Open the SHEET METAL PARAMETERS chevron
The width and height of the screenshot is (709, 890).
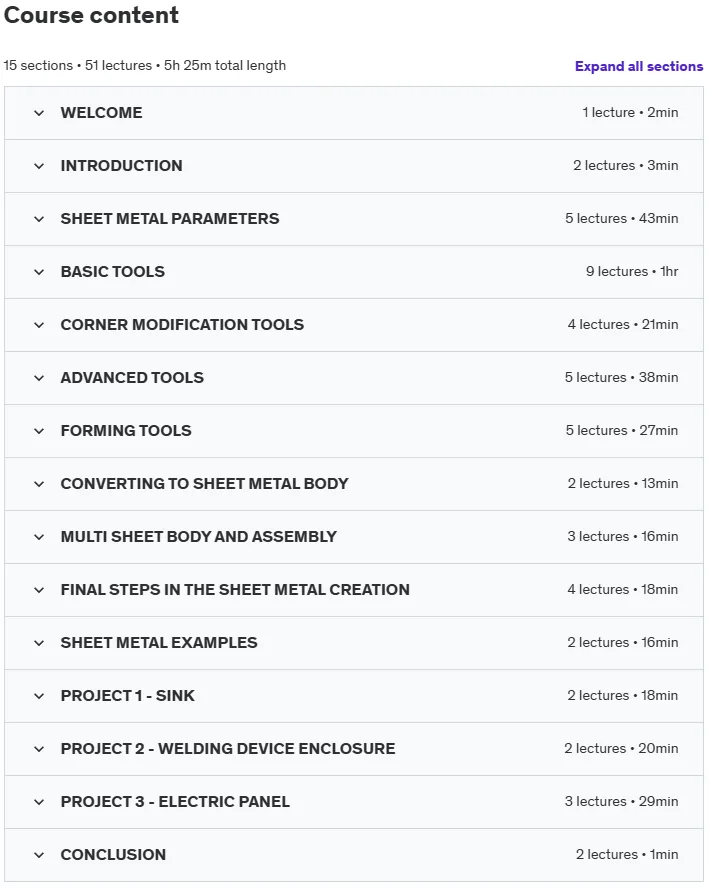point(39,219)
